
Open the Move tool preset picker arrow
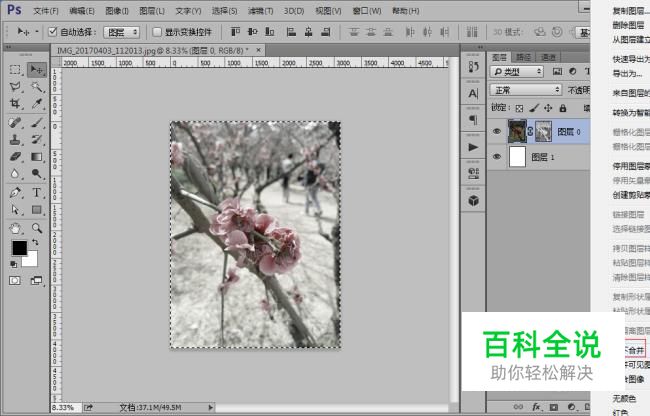click(x=37, y=31)
